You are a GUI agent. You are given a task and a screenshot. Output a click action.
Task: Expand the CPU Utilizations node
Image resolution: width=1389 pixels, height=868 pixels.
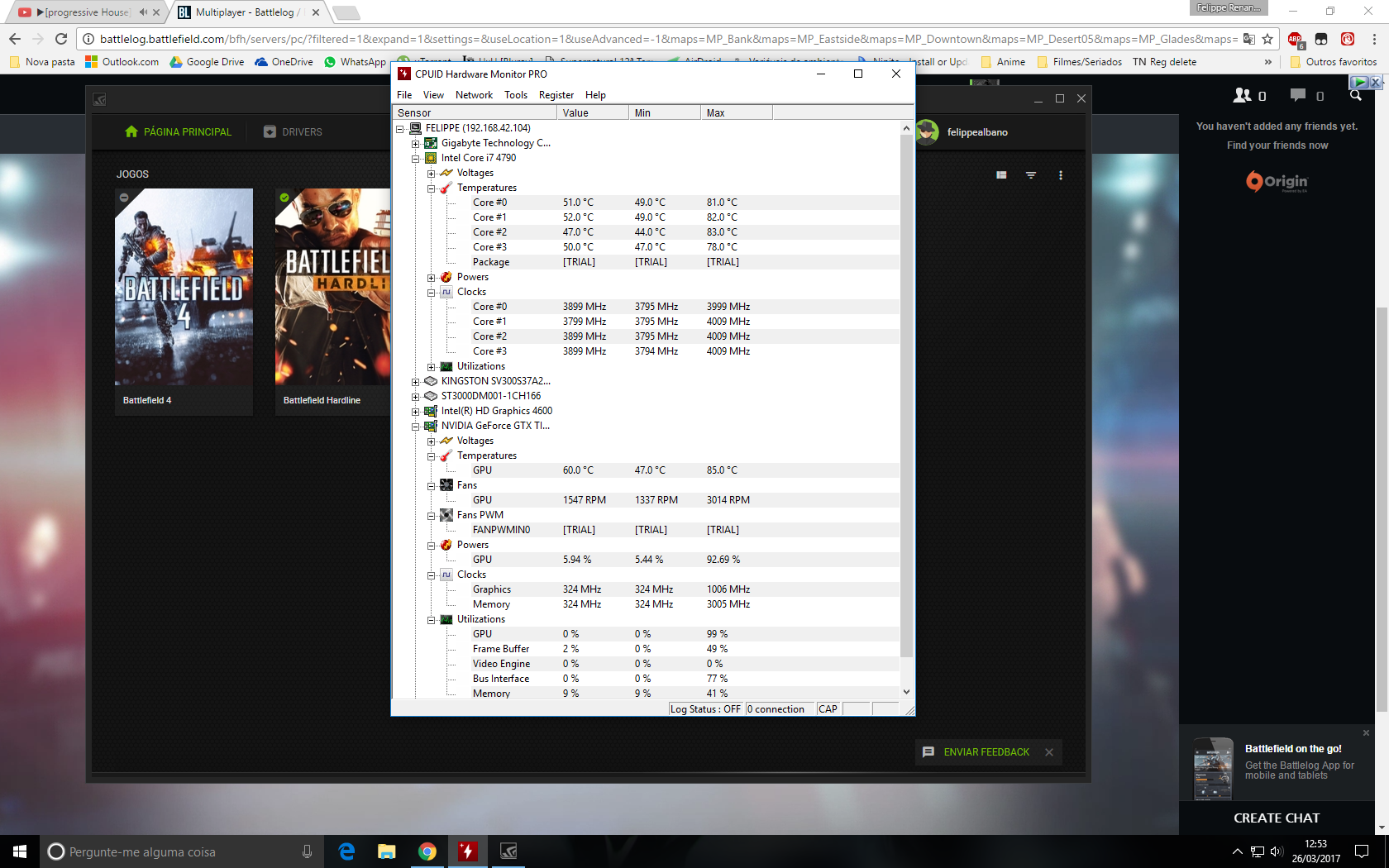pyautogui.click(x=432, y=367)
